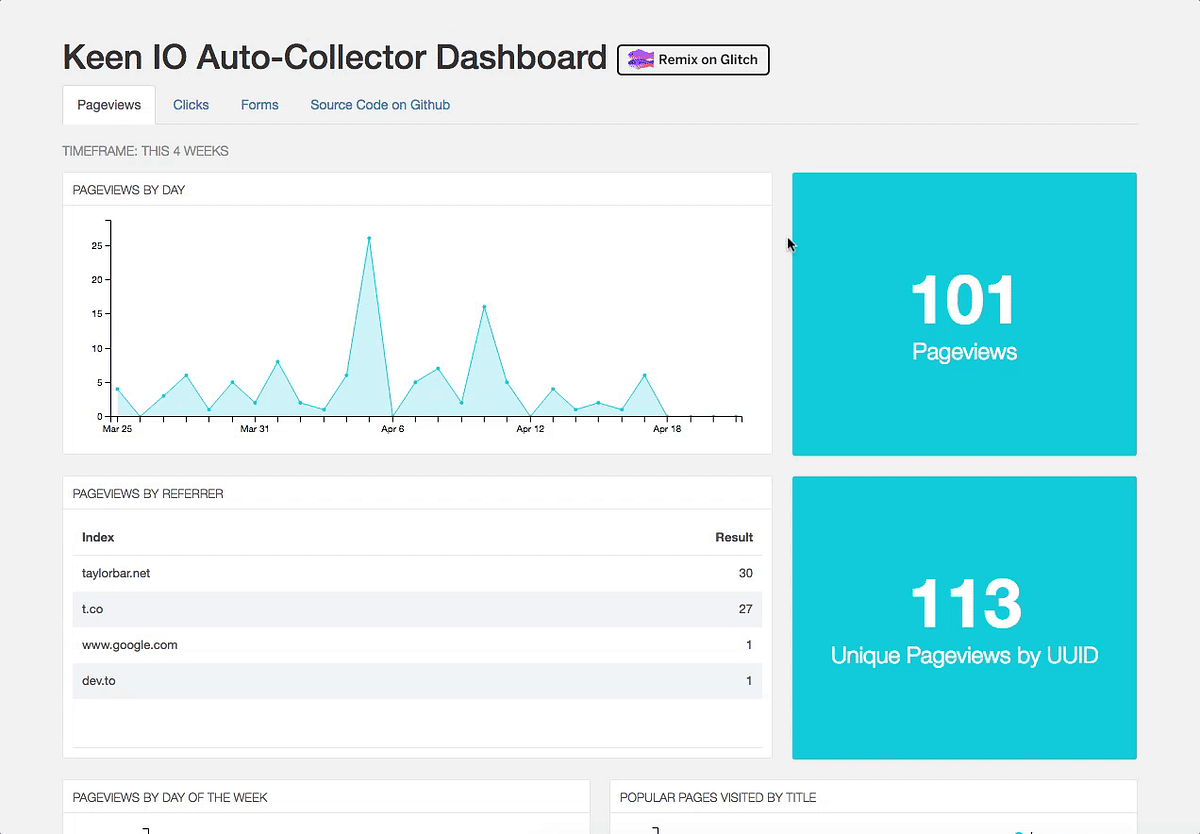The height and width of the screenshot is (834, 1200).
Task: Click the 113 Unique Pageviews by UUID card
Action: [963, 617]
